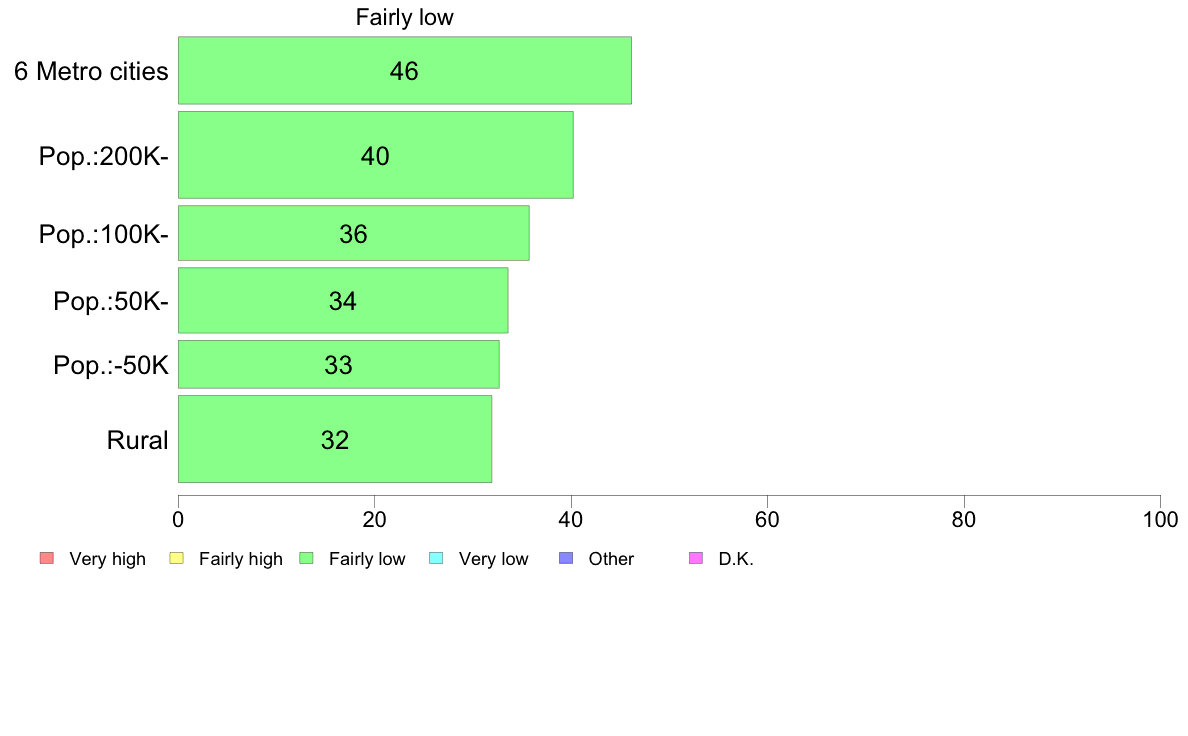This screenshot has width=1188, height=736.
Task: Select the 6 Metro cities bar
Action: tap(405, 70)
